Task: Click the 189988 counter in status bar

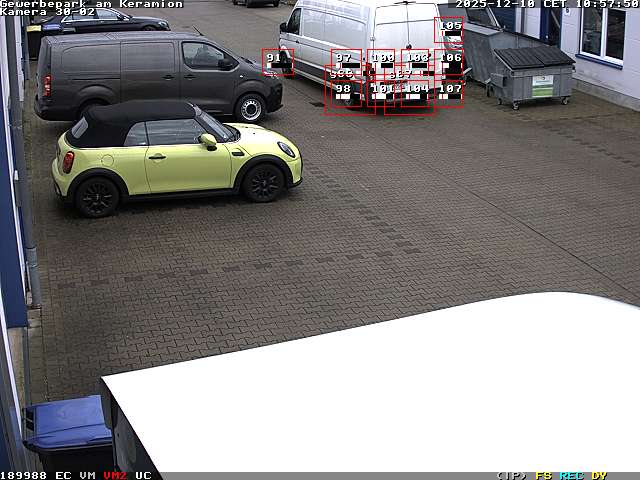Action: pos(23,475)
